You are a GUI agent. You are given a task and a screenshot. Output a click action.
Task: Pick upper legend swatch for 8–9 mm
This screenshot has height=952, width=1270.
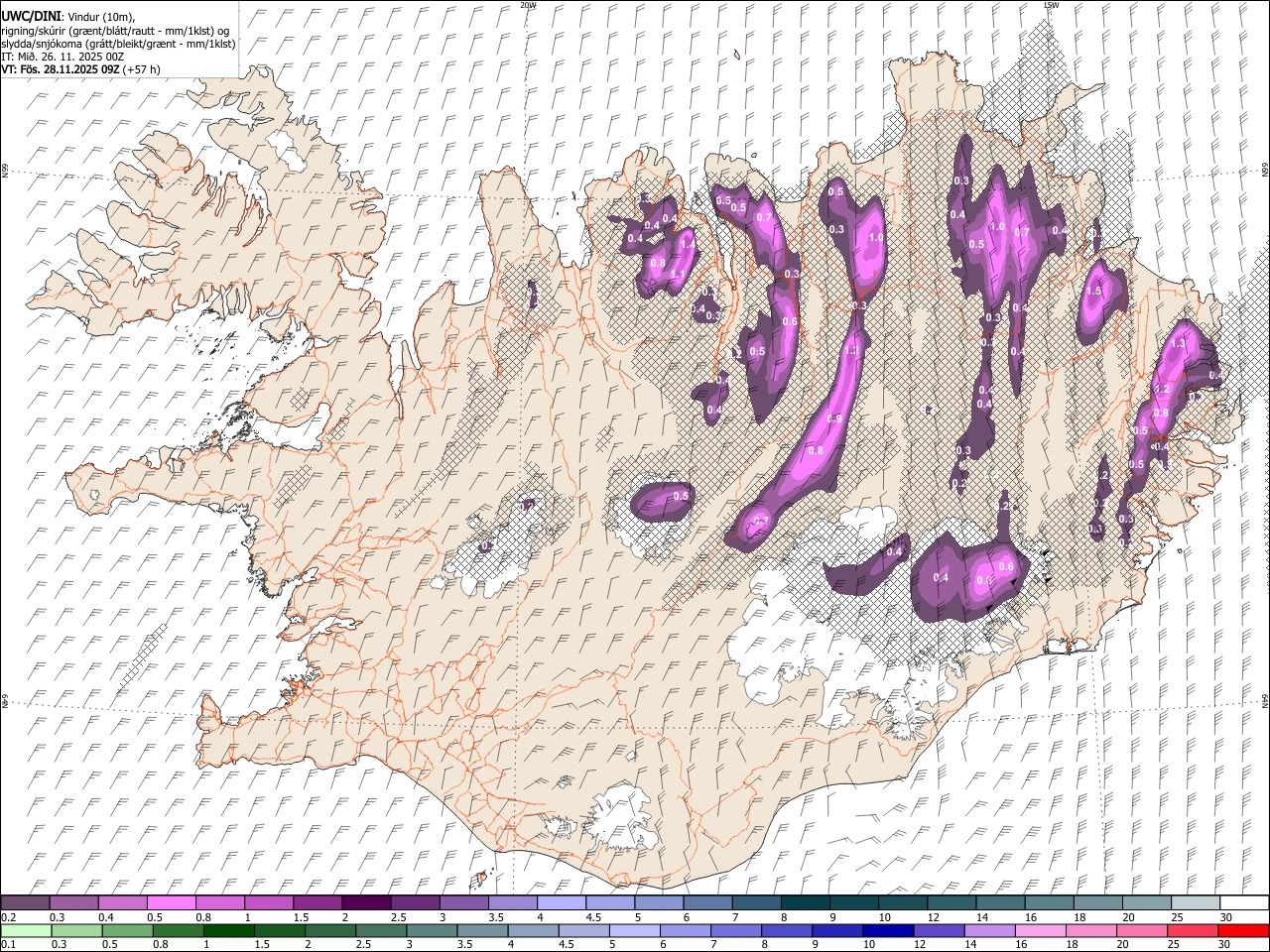click(805, 903)
